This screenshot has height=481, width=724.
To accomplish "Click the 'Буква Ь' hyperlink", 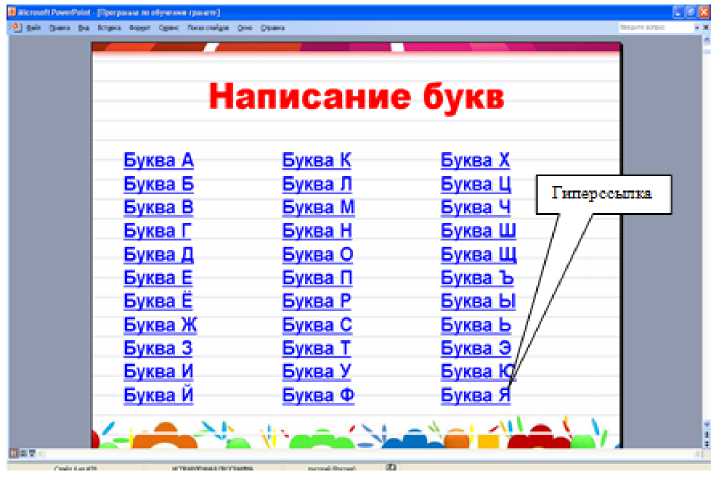I will (x=476, y=325).
